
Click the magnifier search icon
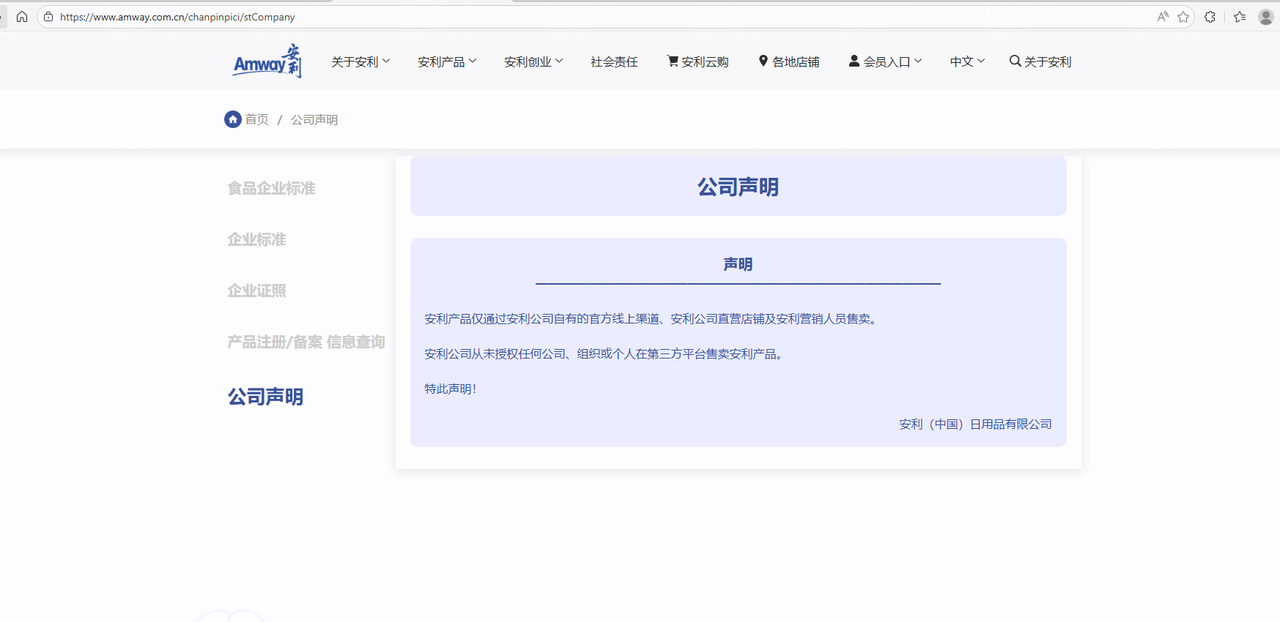(1015, 61)
